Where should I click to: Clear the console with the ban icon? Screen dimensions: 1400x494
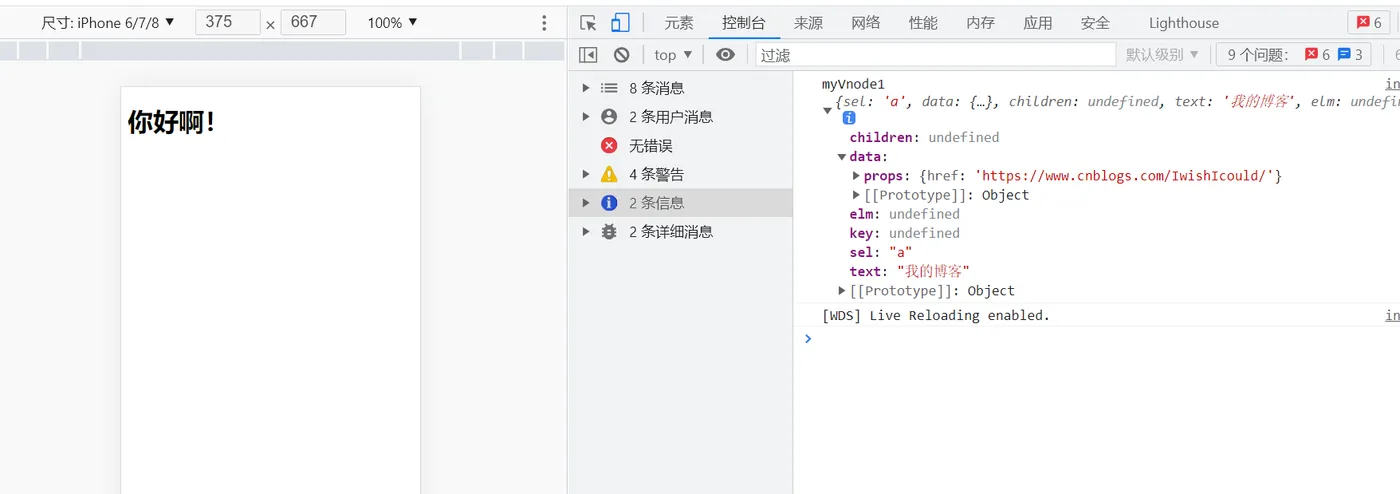[621, 55]
